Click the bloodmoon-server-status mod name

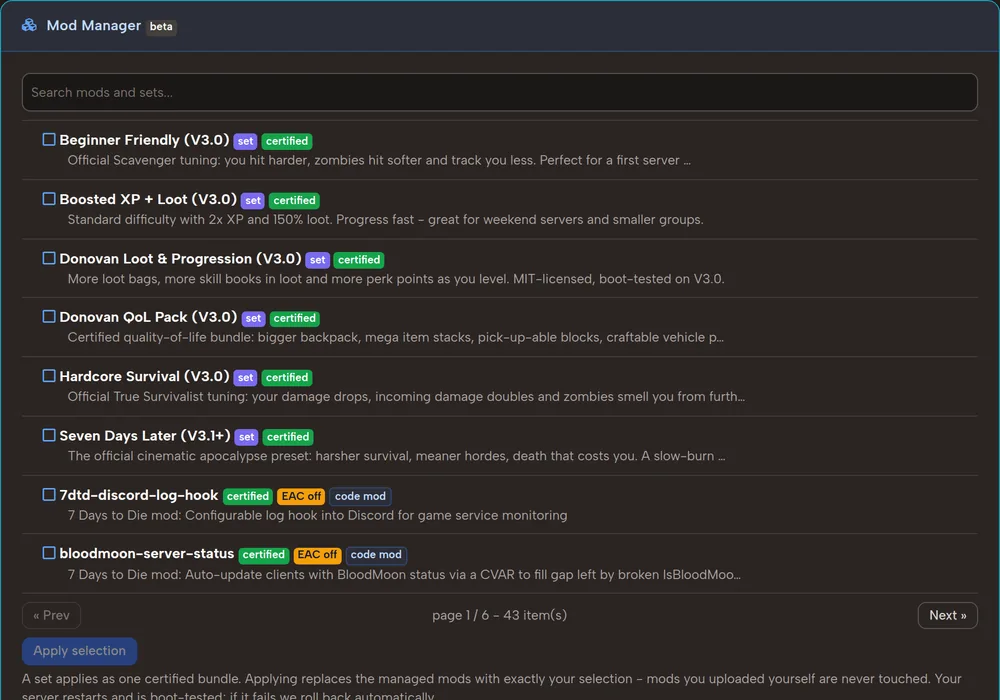click(x=147, y=553)
